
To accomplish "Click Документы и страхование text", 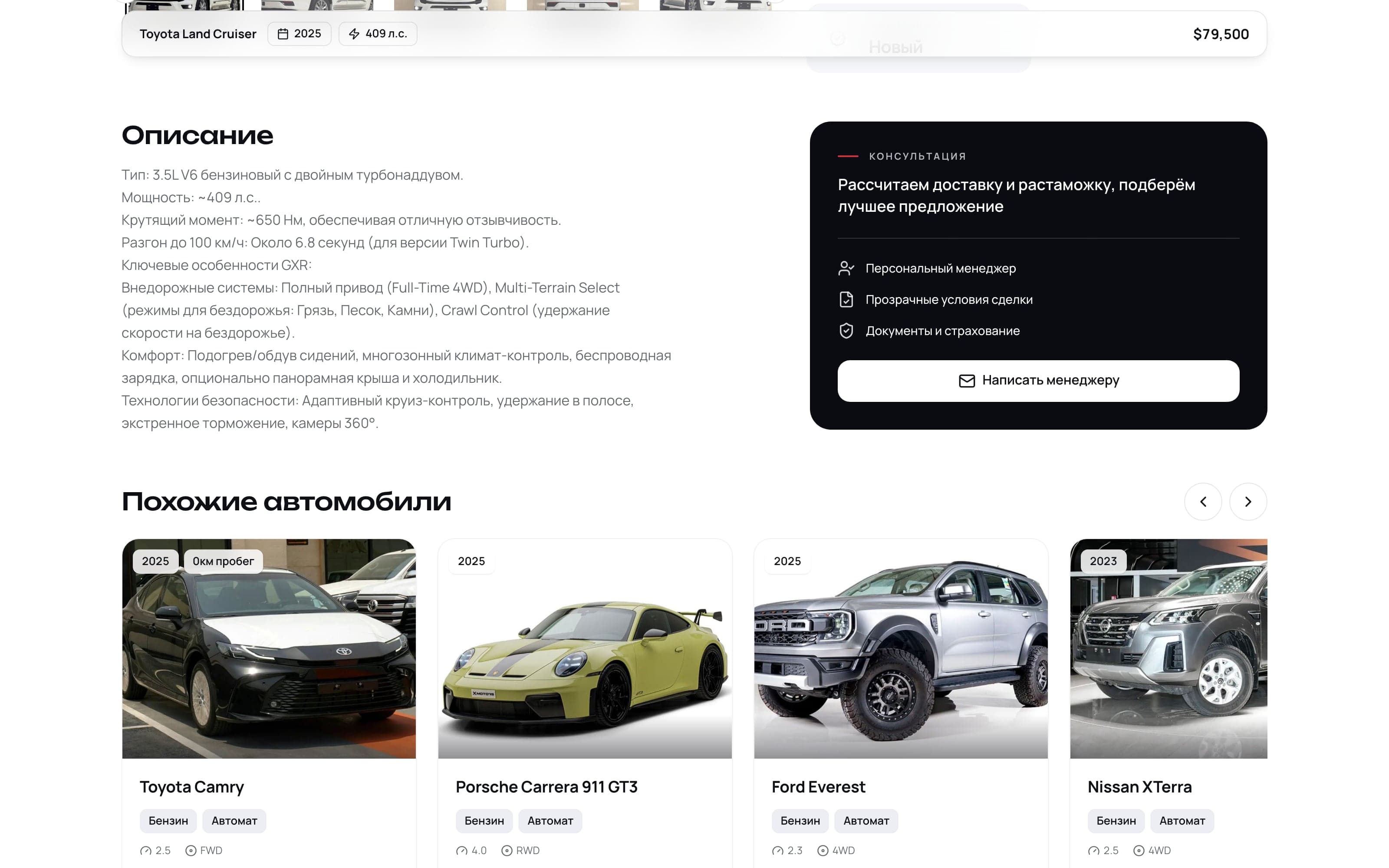I will 942,331.
